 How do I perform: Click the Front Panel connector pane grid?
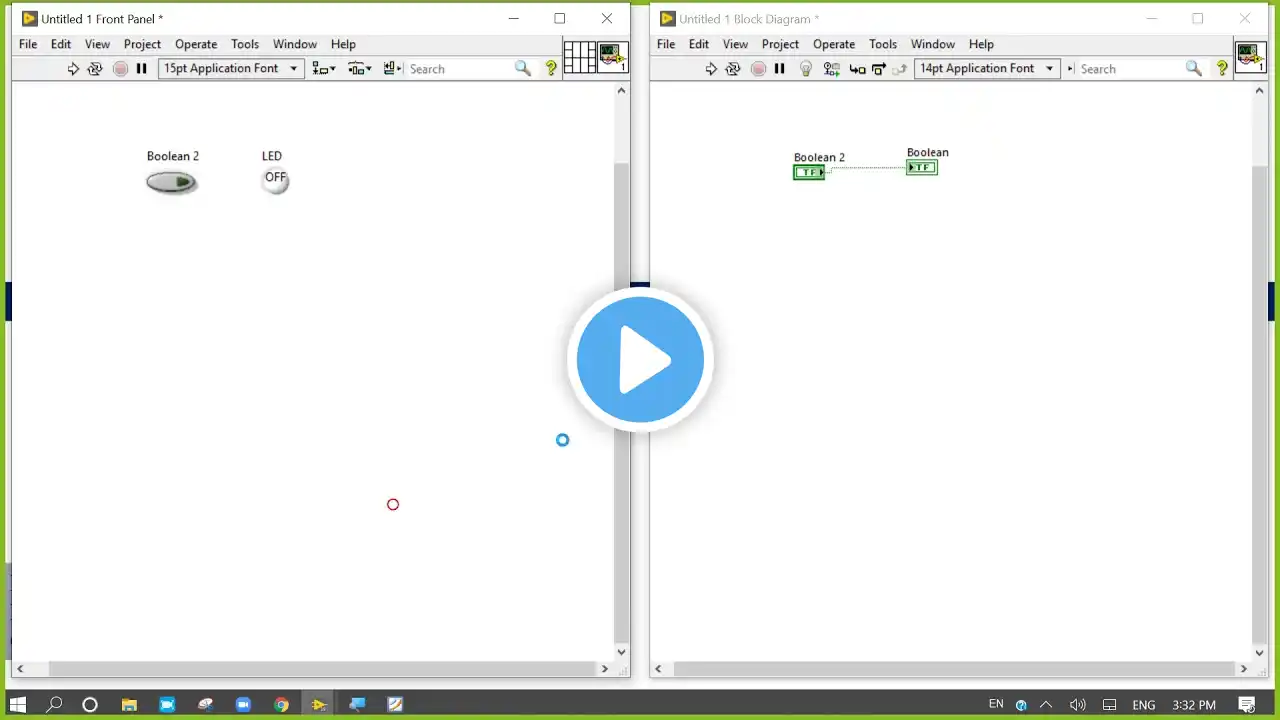[x=580, y=57]
